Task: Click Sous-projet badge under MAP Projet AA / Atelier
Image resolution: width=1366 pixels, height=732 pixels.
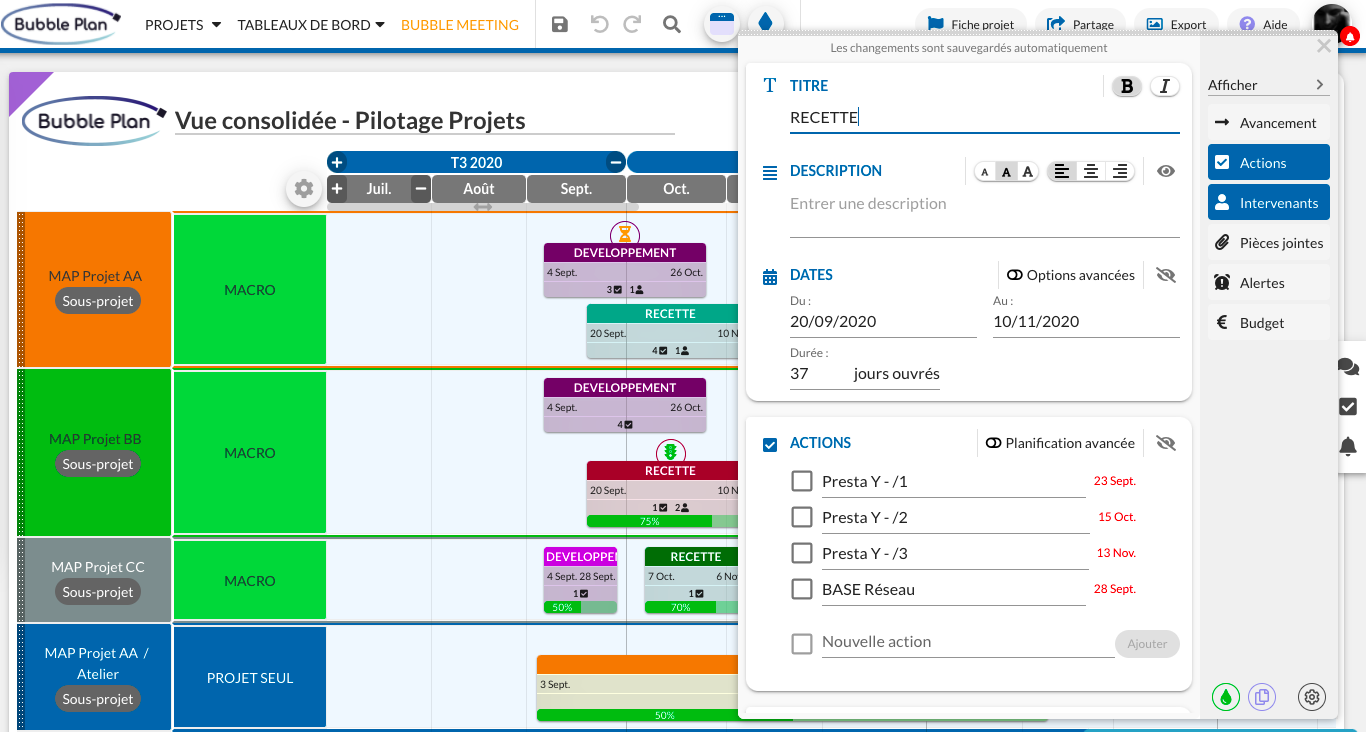Action: coord(98,699)
